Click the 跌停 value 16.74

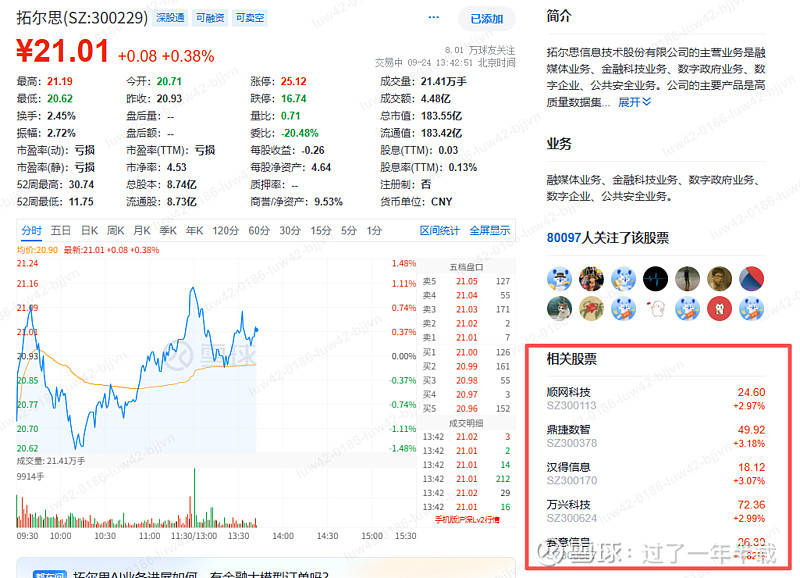pos(293,98)
